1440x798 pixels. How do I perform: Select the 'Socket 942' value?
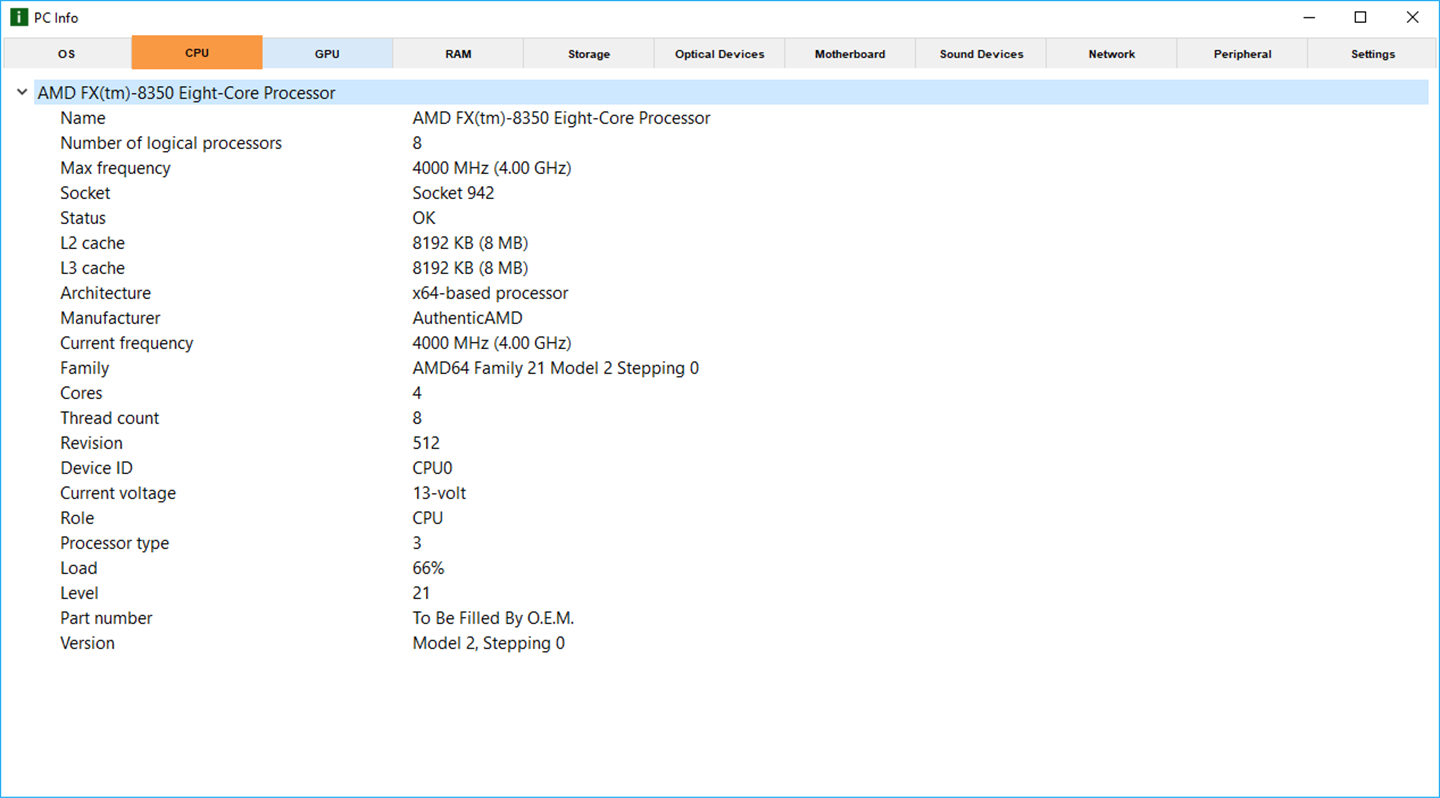453,193
